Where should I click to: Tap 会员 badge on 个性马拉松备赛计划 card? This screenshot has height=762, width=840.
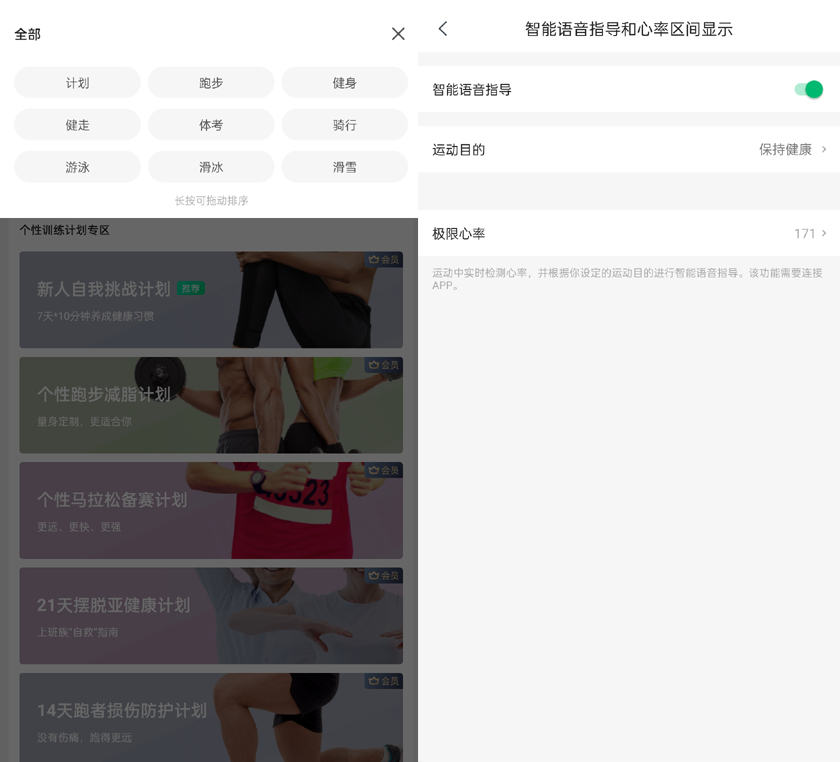tap(384, 470)
